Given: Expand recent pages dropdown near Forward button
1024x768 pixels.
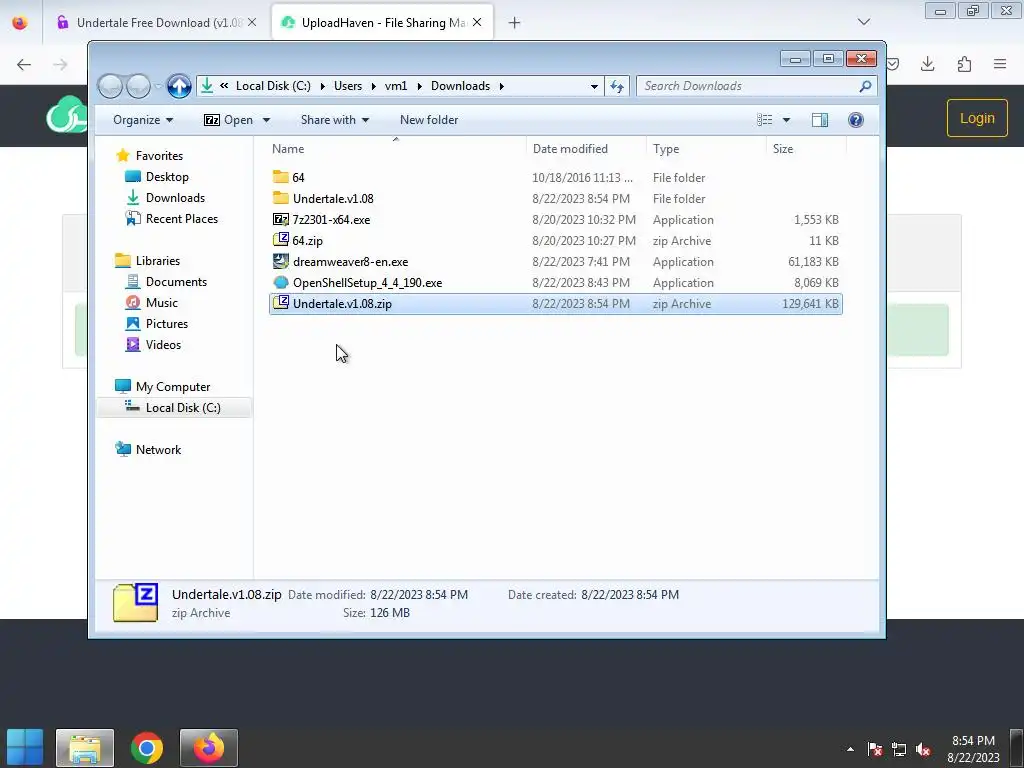Looking at the screenshot, I should 158,86.
